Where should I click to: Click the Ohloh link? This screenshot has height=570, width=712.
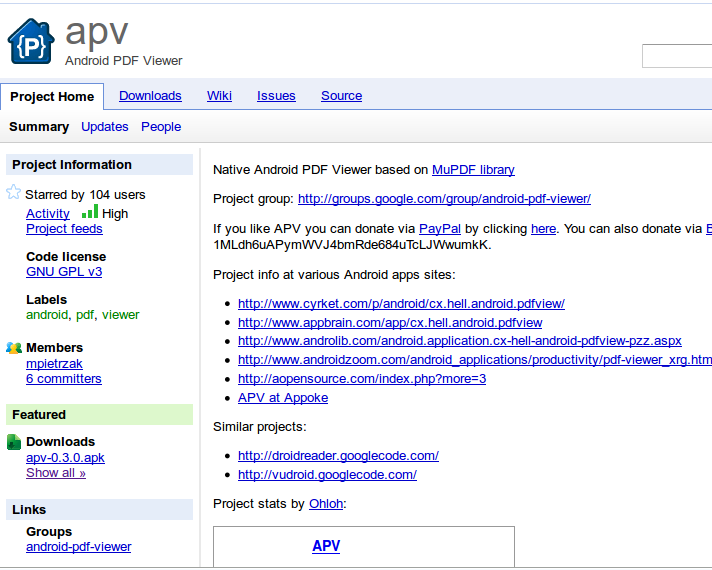(326, 504)
